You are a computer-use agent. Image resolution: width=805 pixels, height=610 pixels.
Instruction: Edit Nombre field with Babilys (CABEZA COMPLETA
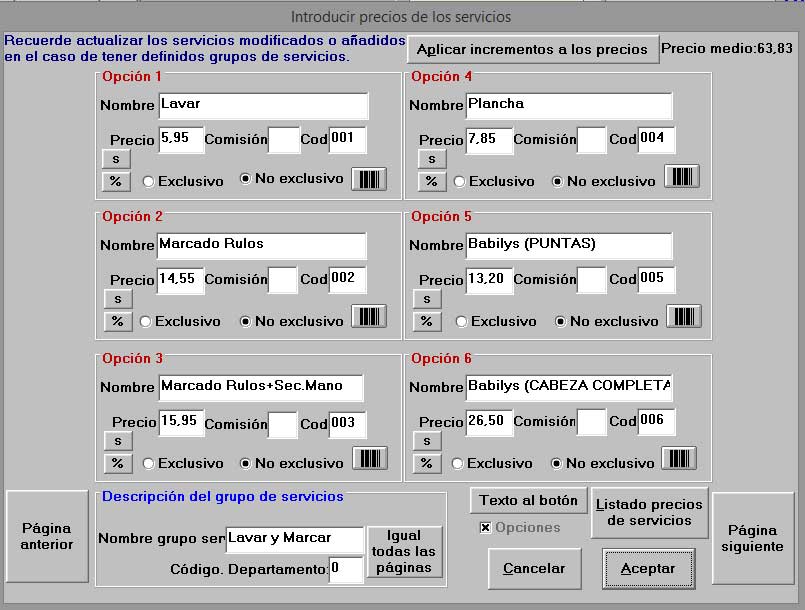coord(569,388)
